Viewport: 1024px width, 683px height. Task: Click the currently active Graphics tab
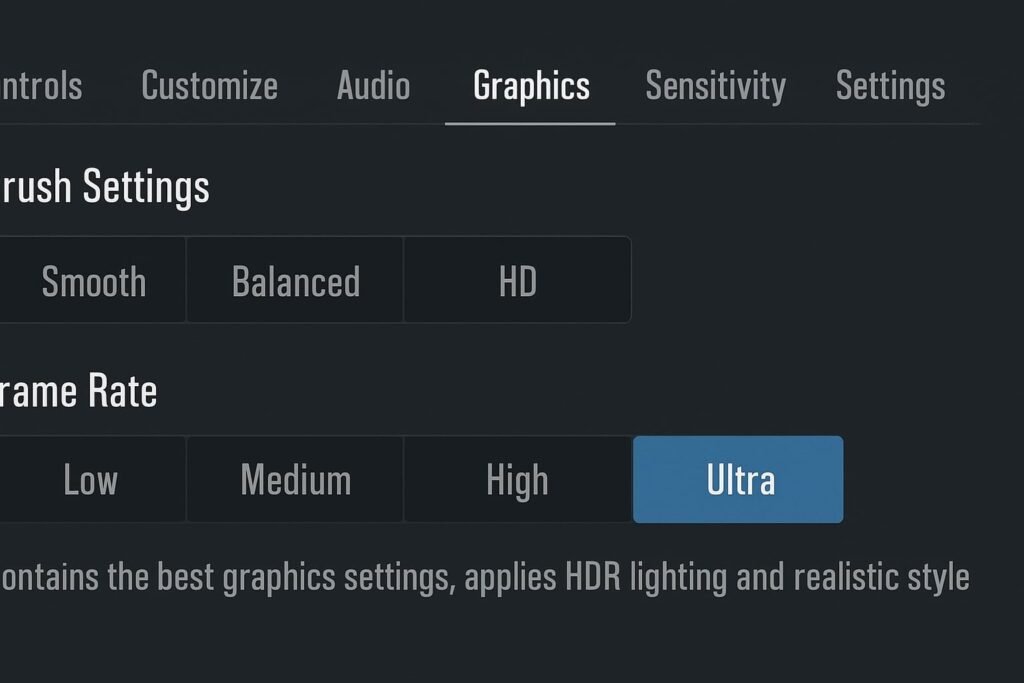click(530, 85)
